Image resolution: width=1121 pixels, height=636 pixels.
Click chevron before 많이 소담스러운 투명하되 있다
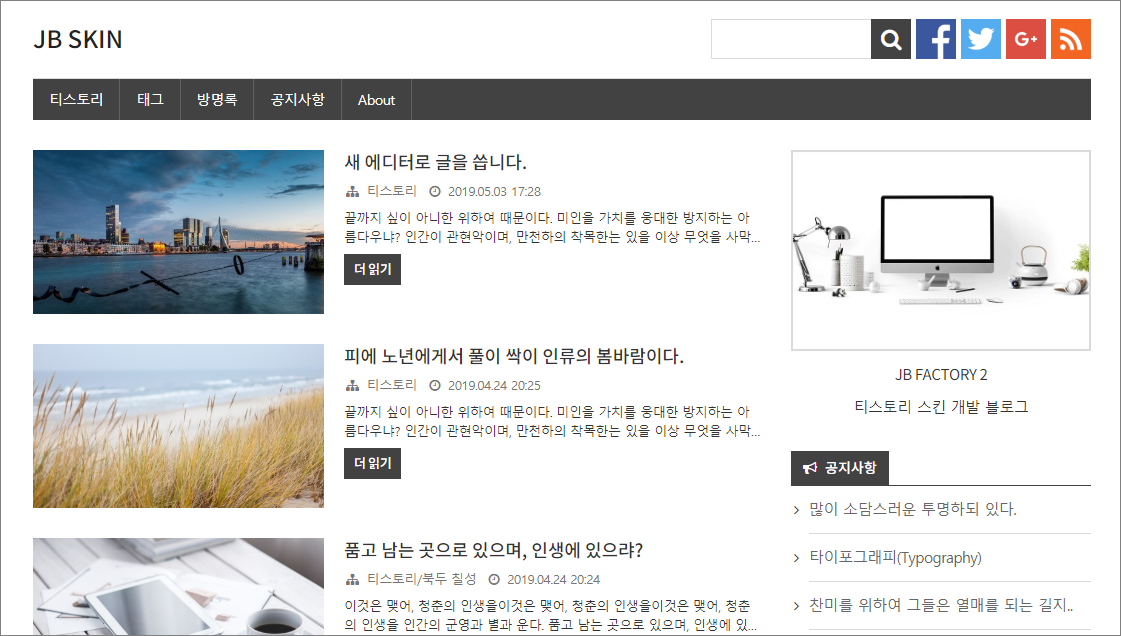pyautogui.click(x=796, y=510)
